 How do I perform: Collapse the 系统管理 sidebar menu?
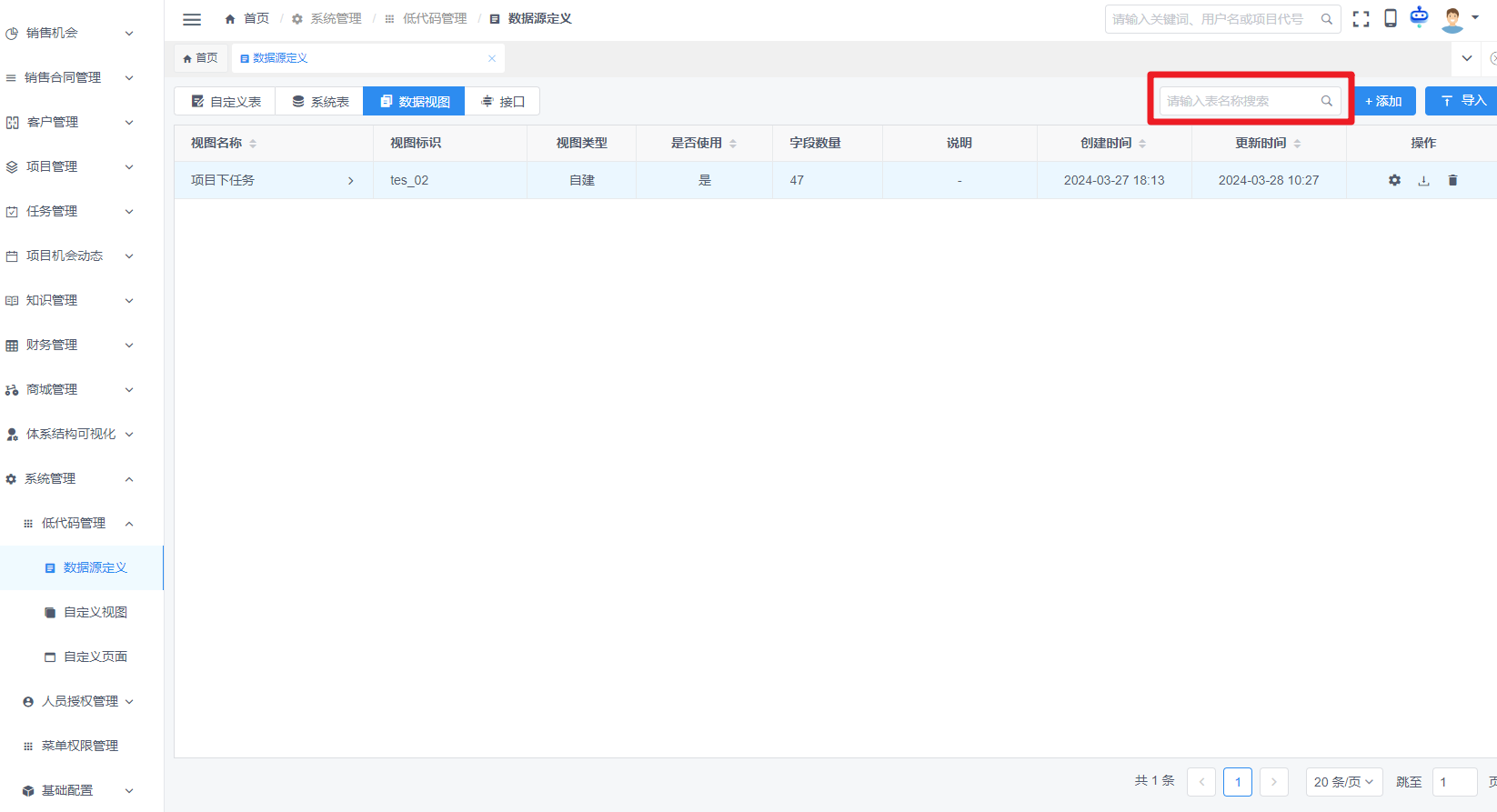coord(129,479)
